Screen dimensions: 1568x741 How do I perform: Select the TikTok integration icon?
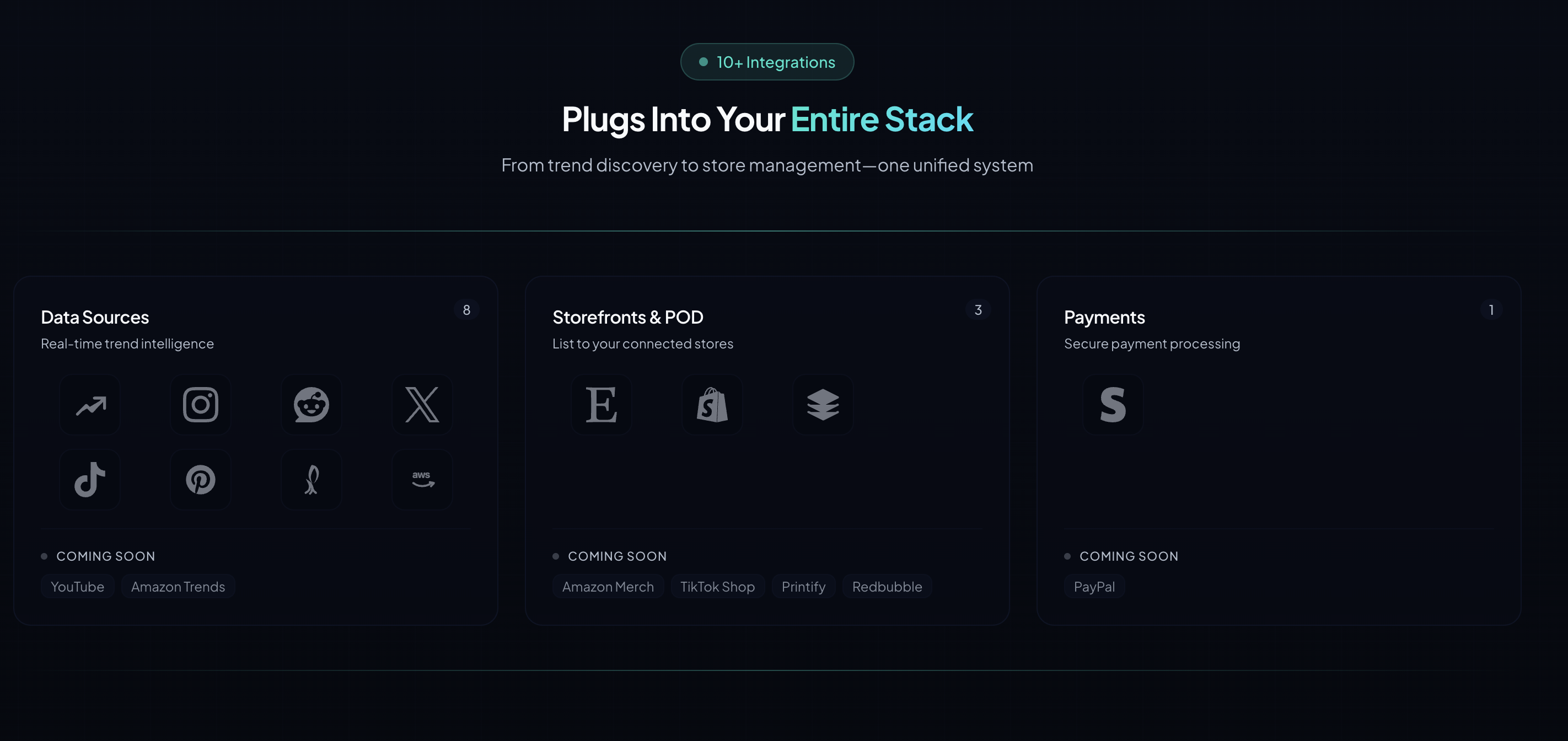tap(90, 480)
